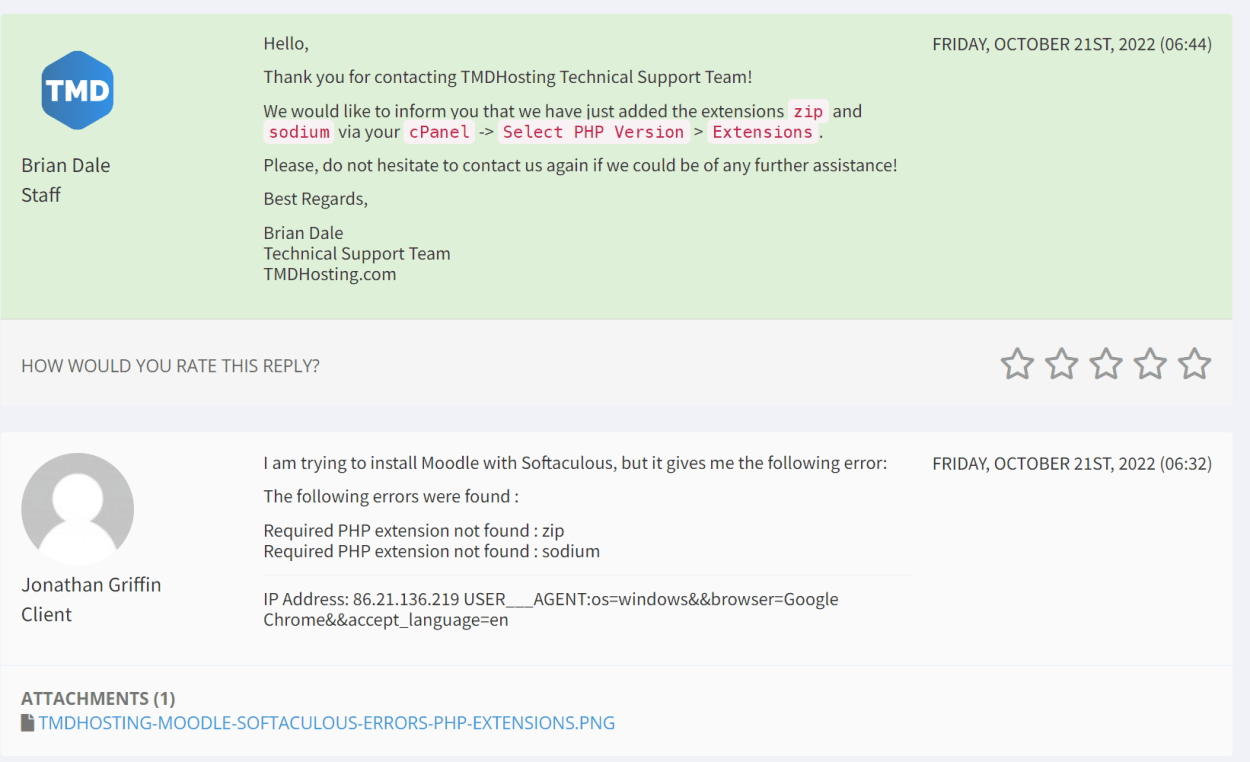Click the attachment file icon
Viewport: 1250px width, 762px height.
(28, 722)
